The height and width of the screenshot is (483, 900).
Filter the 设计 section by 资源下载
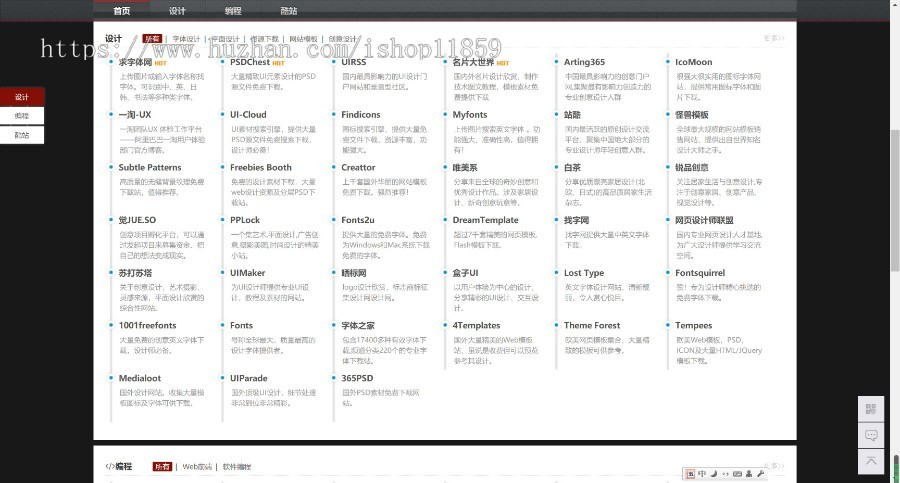click(264, 39)
